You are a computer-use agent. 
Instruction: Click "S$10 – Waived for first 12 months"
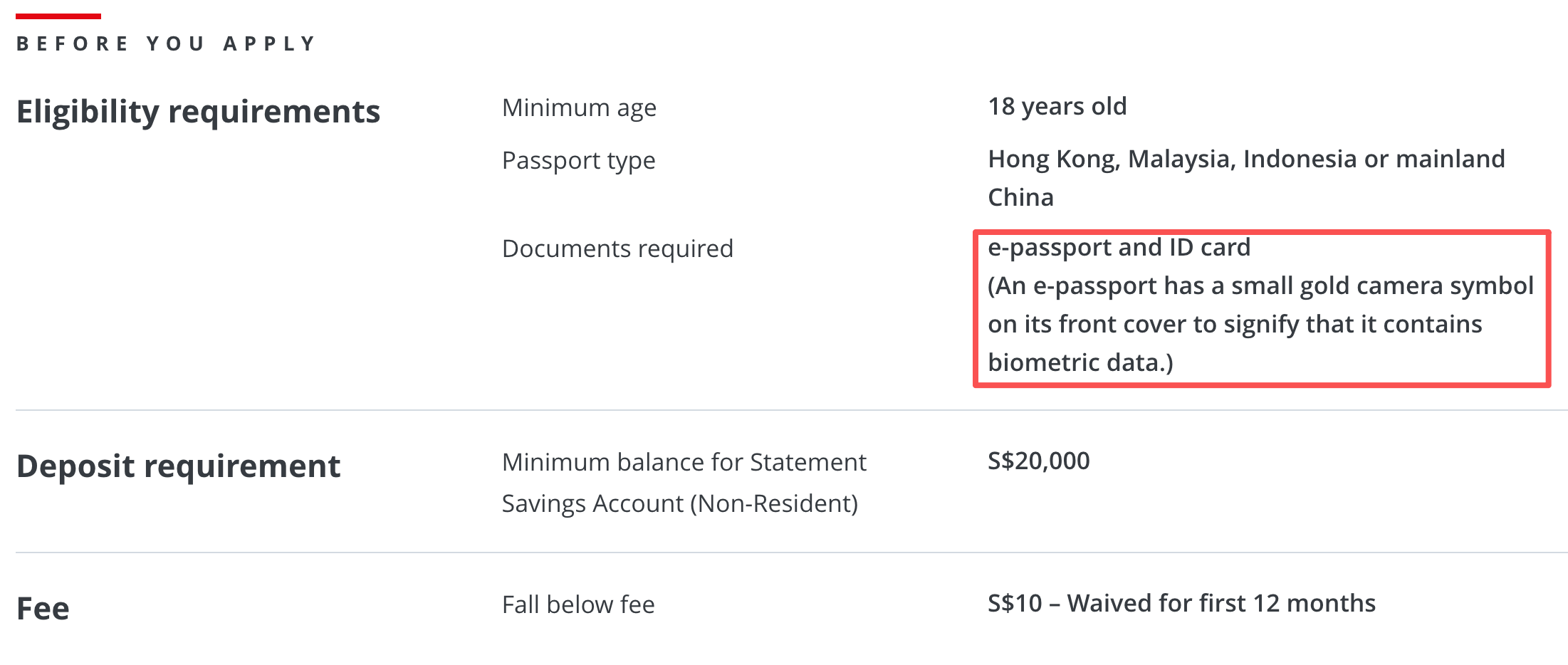[1181, 603]
